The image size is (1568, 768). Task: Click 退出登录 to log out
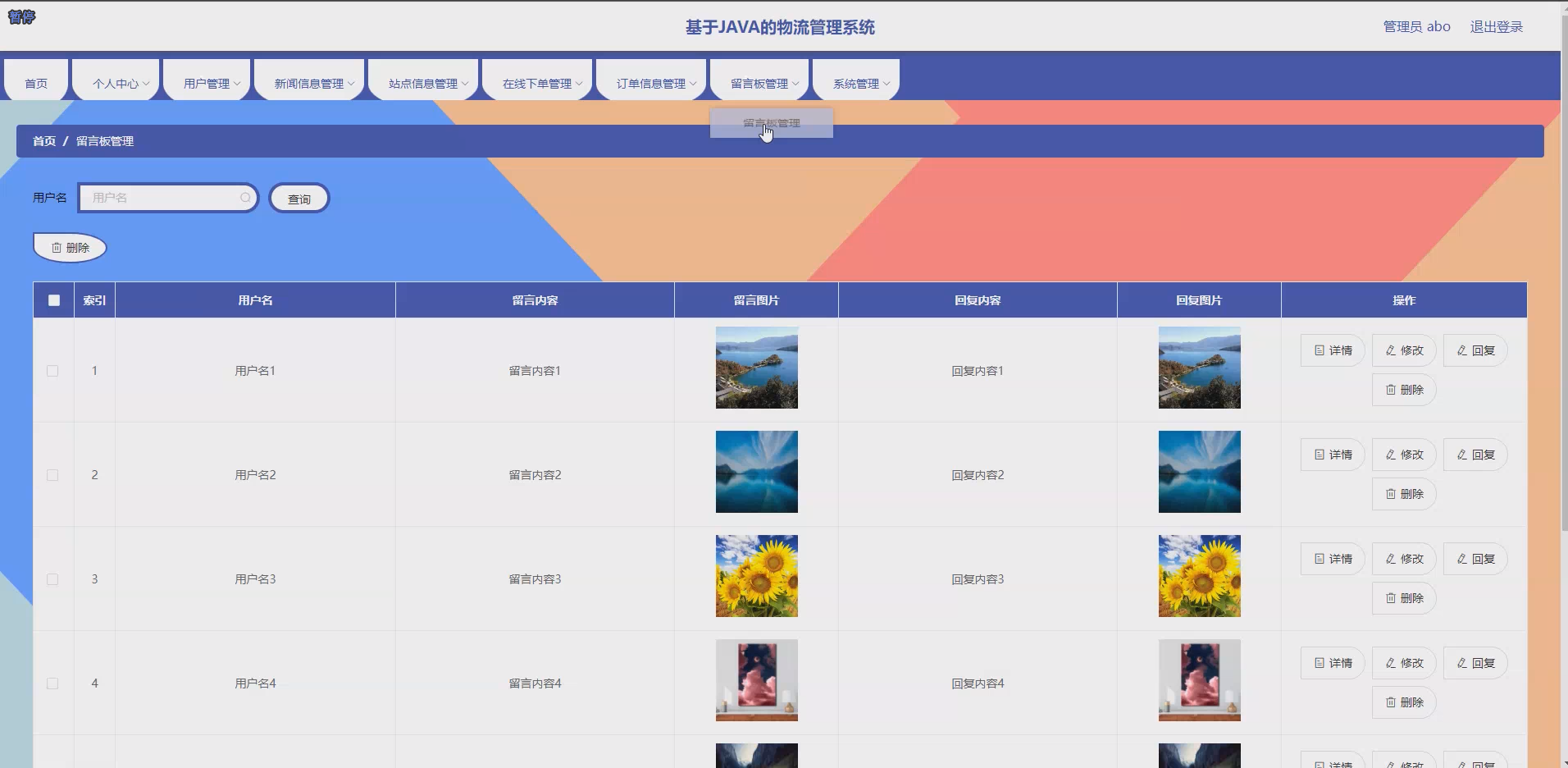[1497, 26]
